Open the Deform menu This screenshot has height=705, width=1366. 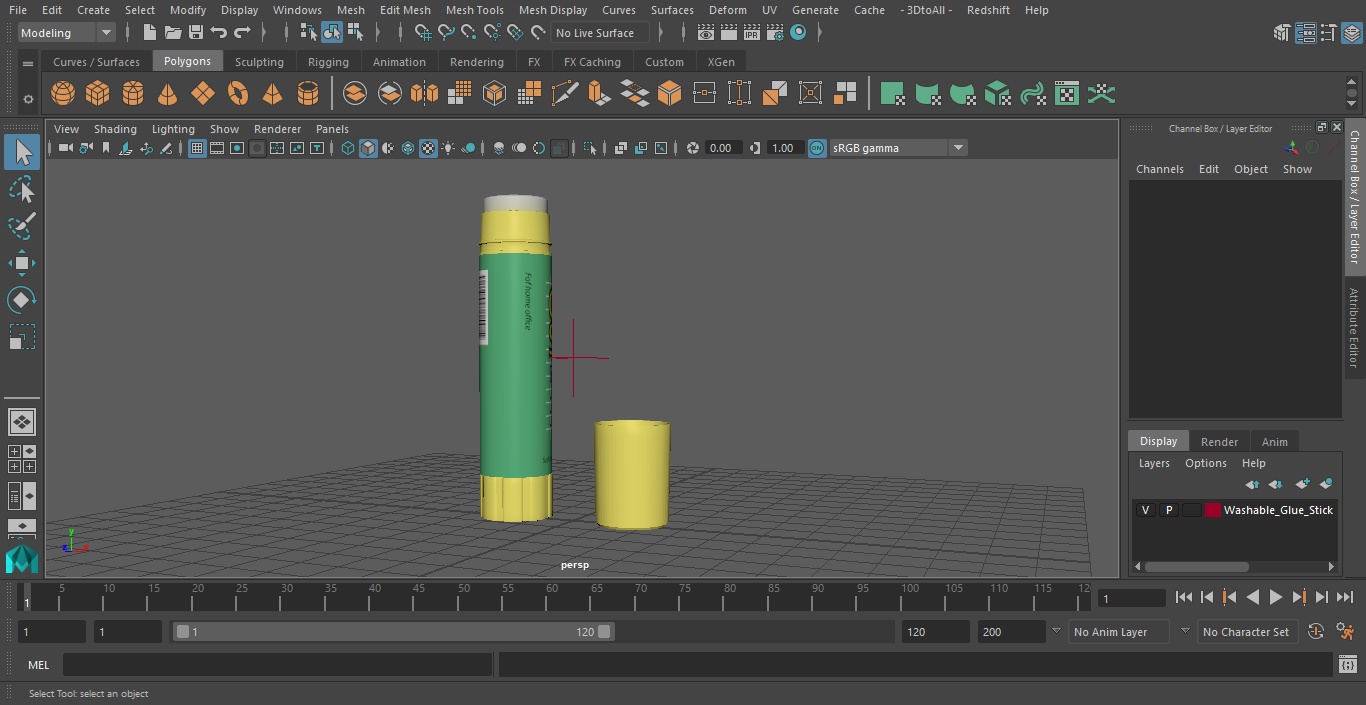tap(727, 10)
